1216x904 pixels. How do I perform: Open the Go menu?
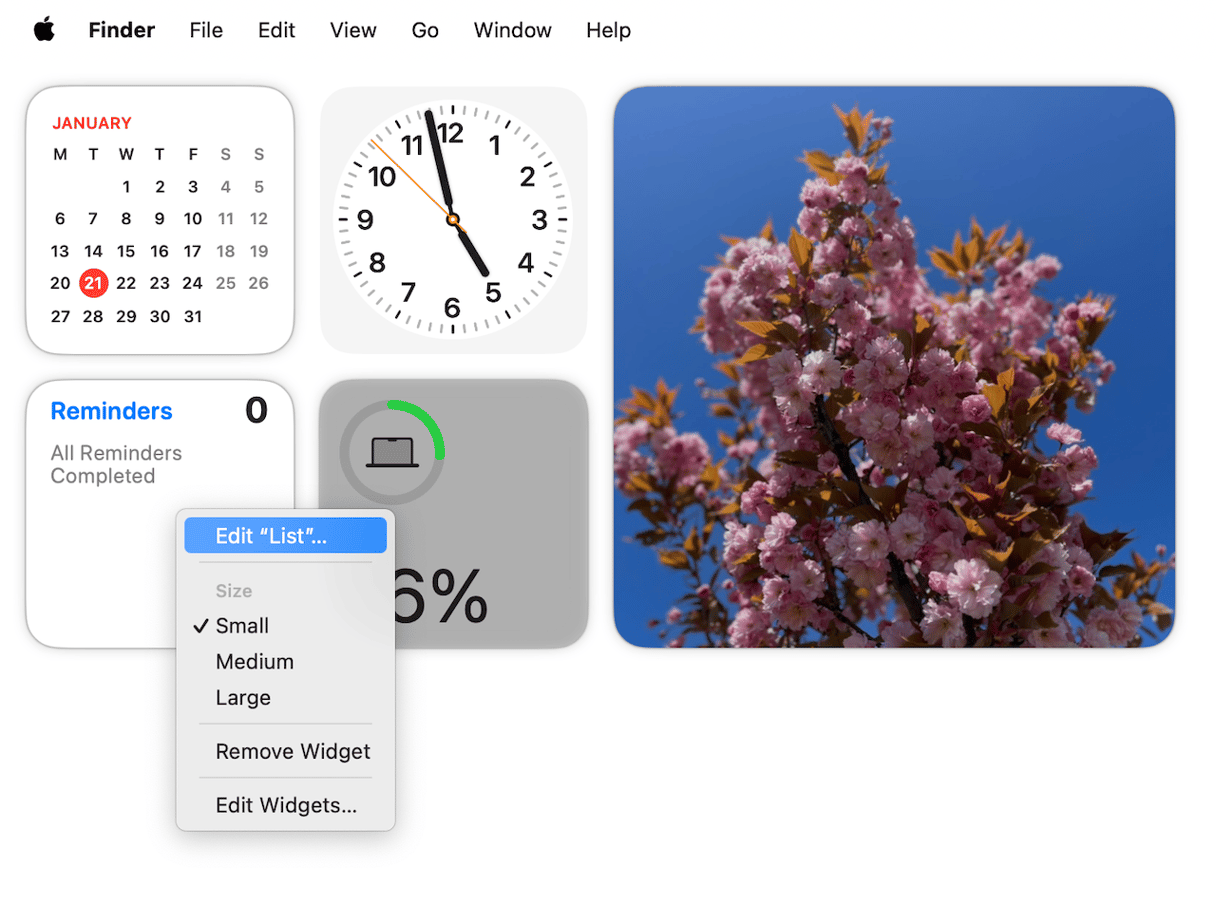click(x=425, y=30)
